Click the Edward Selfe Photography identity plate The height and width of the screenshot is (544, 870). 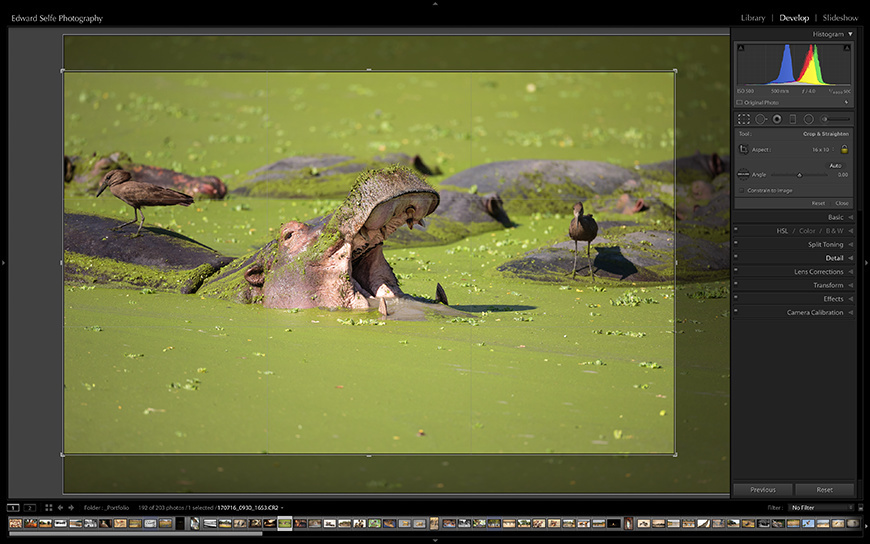(x=57, y=18)
